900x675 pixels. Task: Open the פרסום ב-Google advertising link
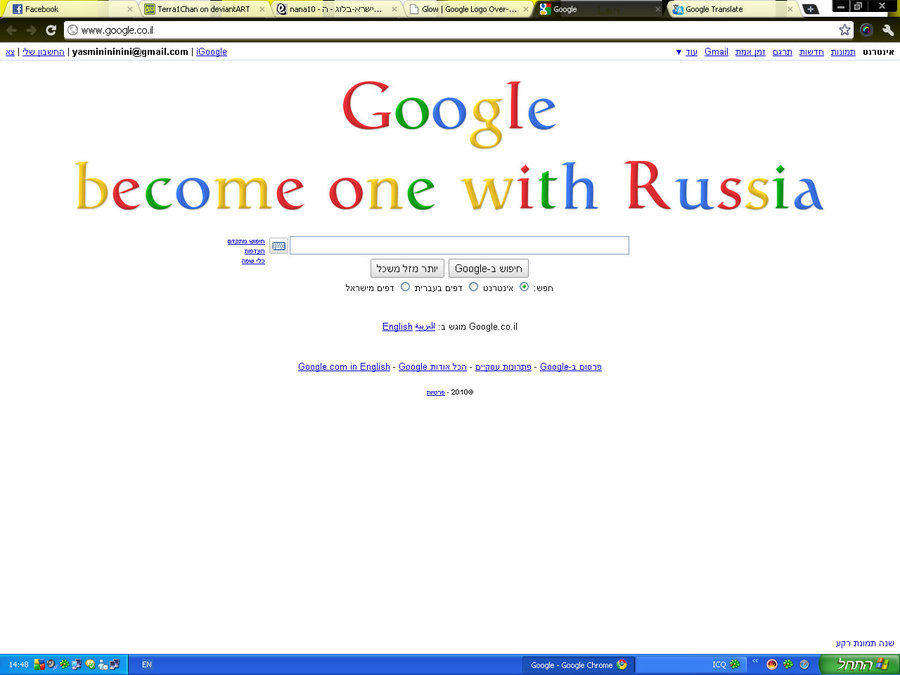coord(571,367)
